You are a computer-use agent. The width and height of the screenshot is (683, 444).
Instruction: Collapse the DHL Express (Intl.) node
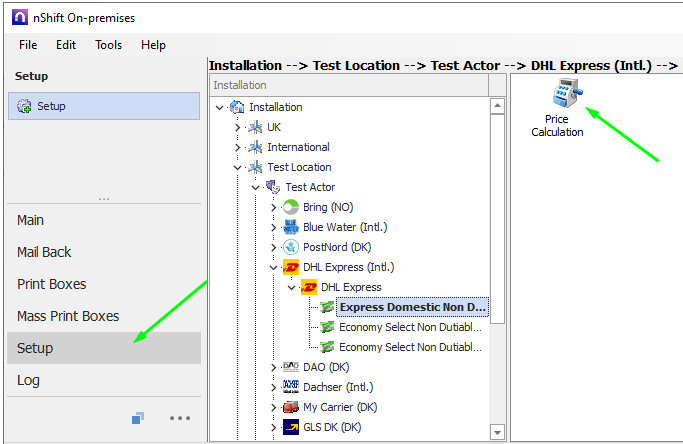[274, 267]
